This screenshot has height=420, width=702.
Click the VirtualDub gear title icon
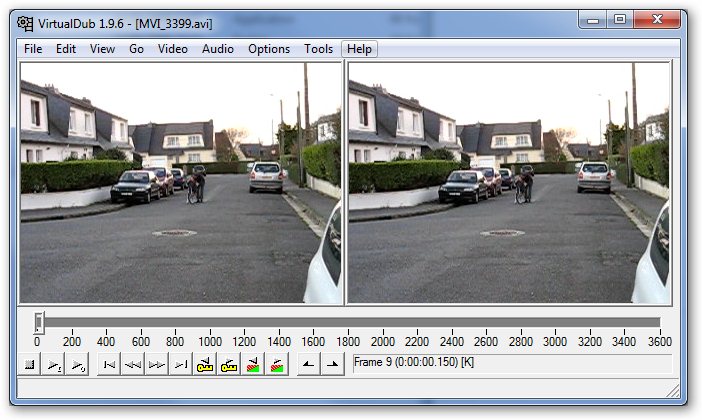click(x=25, y=23)
